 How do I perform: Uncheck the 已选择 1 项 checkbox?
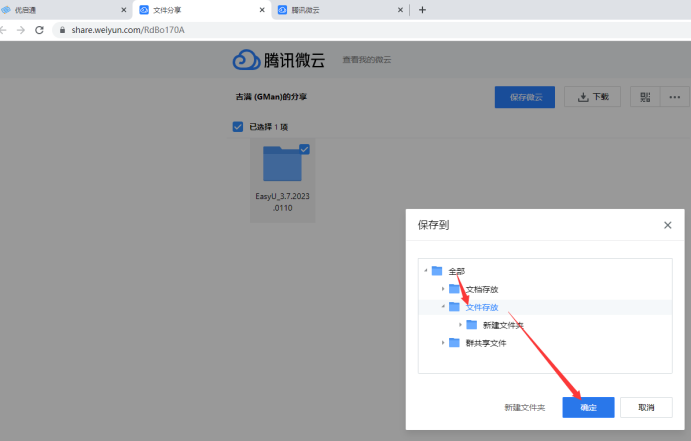click(237, 127)
